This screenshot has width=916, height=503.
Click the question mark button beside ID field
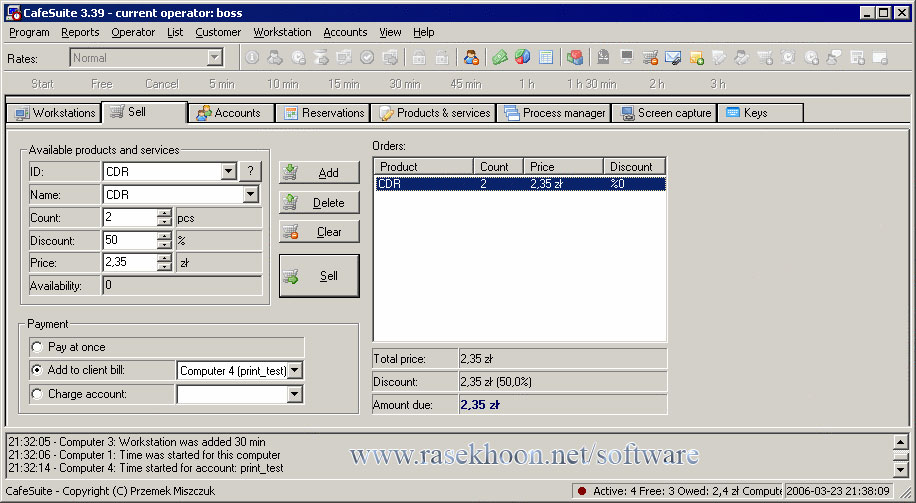[250, 172]
